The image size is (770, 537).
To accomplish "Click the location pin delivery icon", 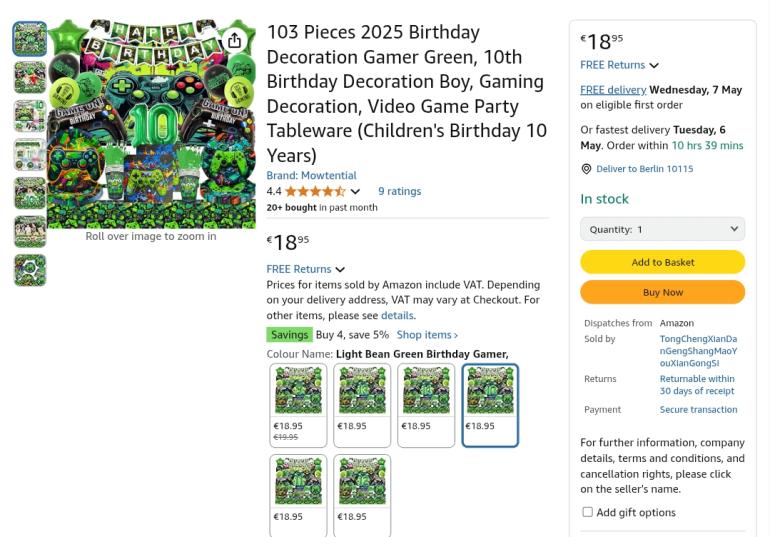I will (x=586, y=169).
